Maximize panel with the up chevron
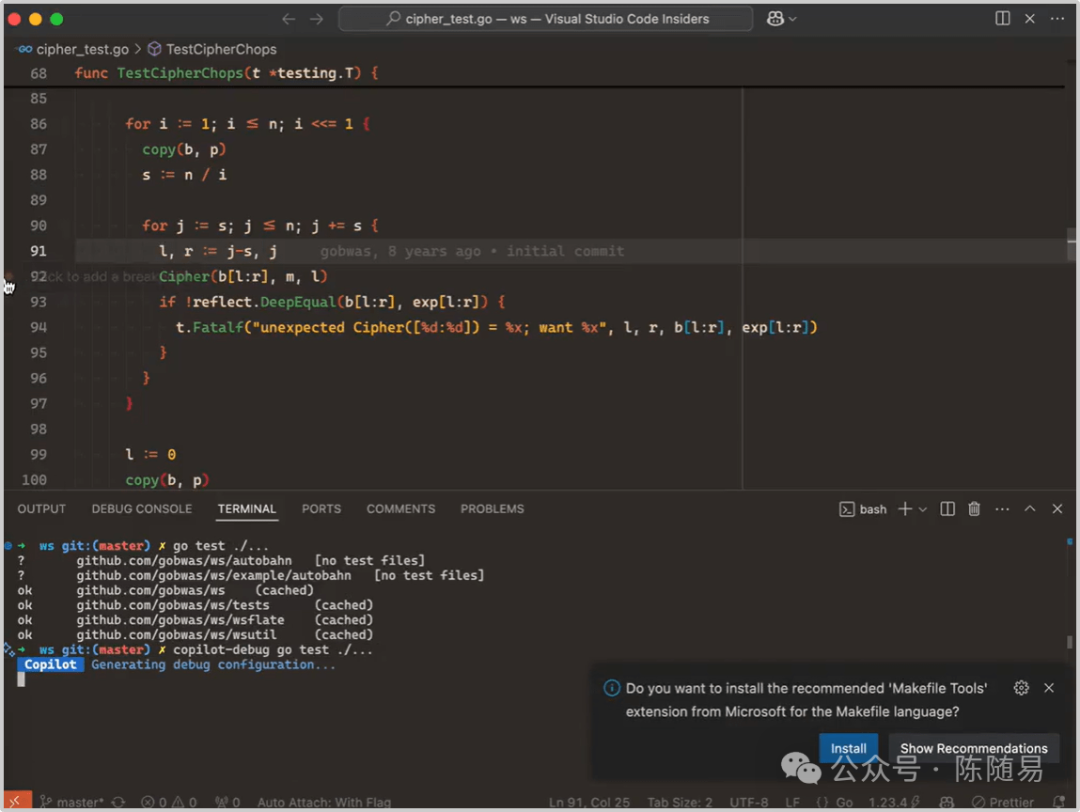Image resolution: width=1080 pixels, height=812 pixels. 1030,509
